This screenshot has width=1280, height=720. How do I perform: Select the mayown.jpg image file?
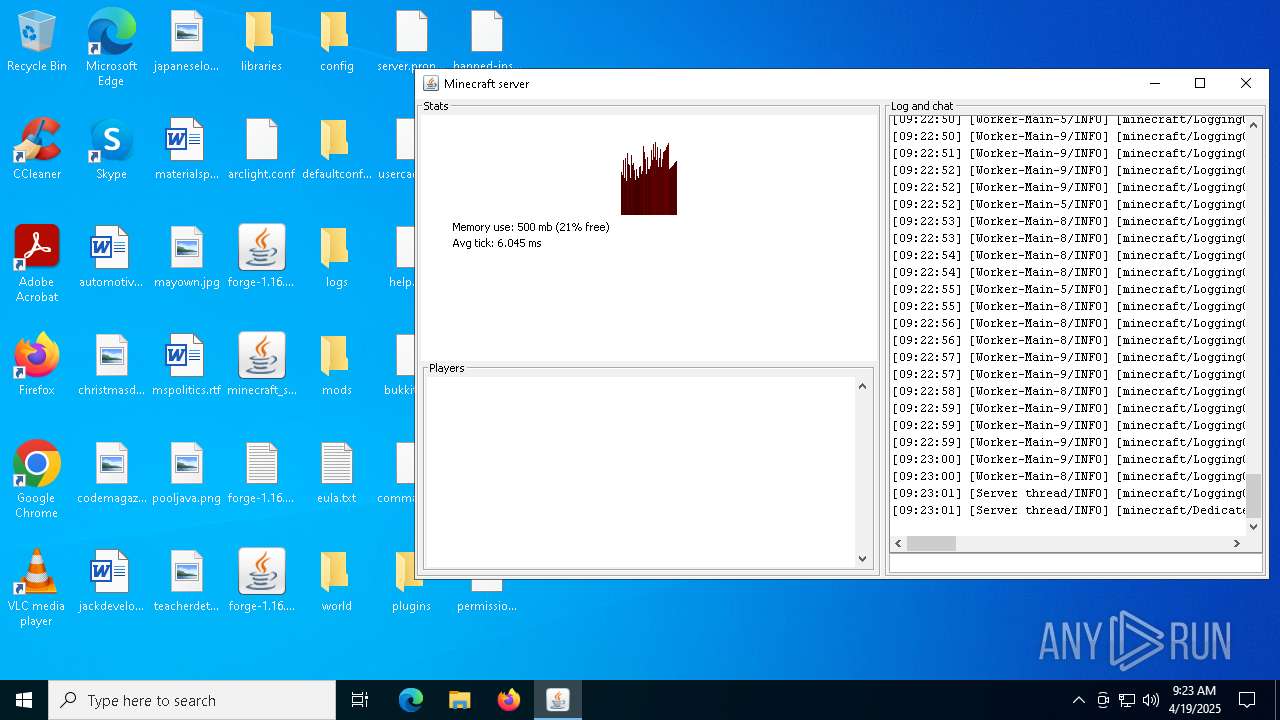pos(186,257)
